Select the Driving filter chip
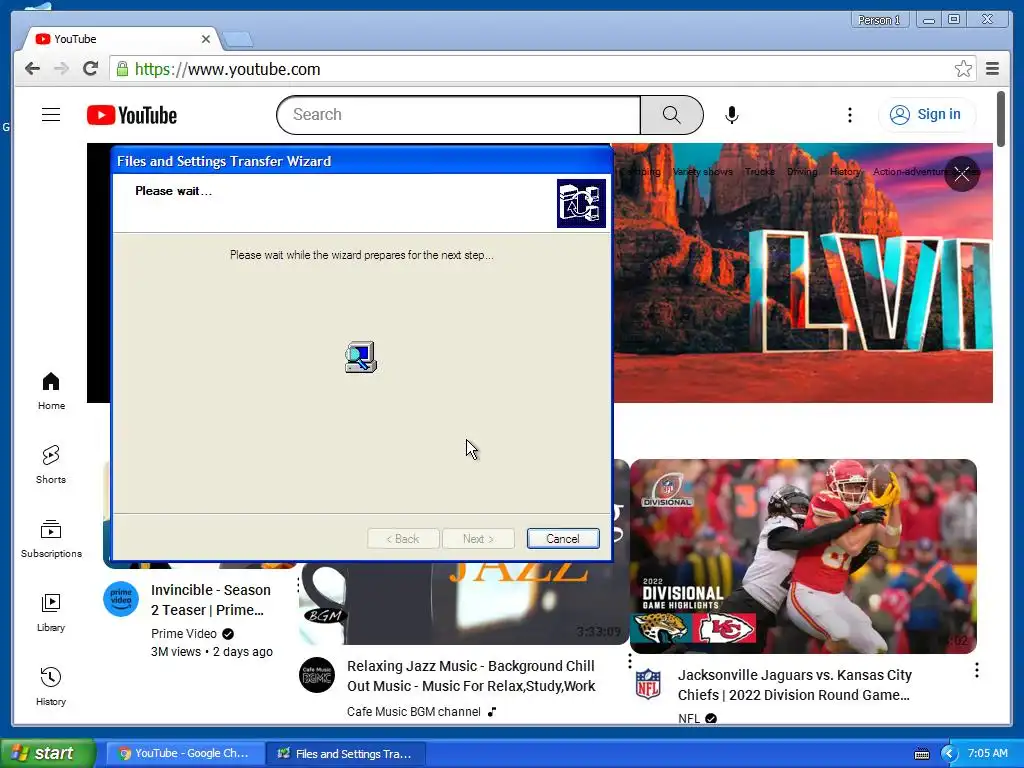The width and height of the screenshot is (1024, 768). pyautogui.click(x=802, y=172)
